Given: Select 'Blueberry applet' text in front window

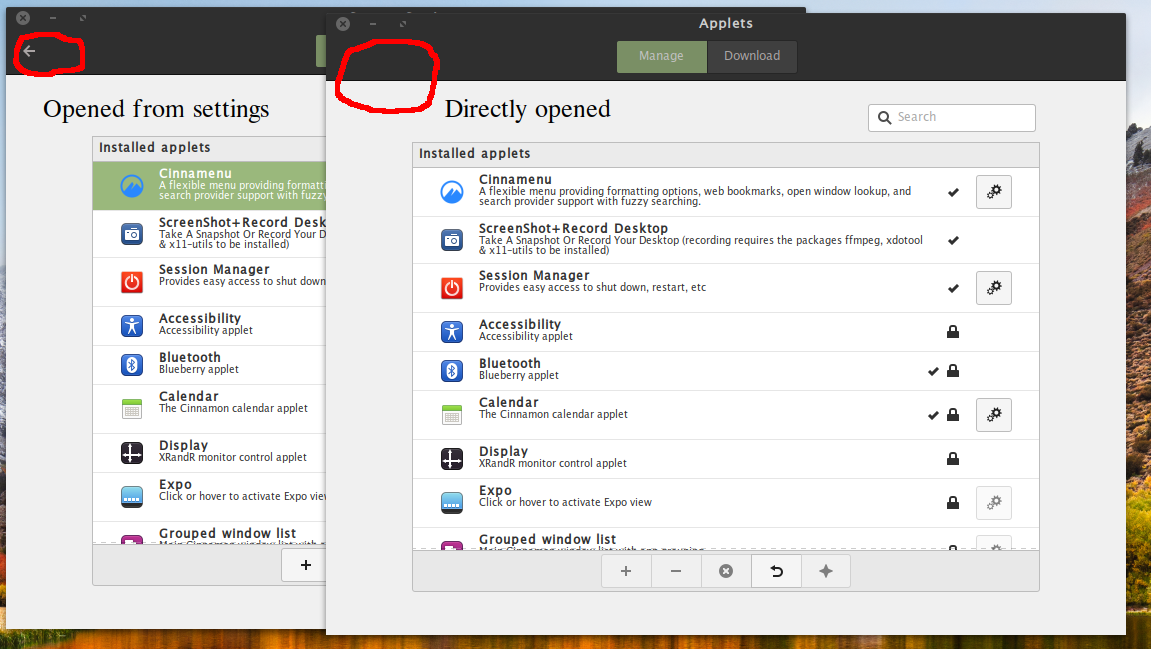Looking at the screenshot, I should pyautogui.click(x=519, y=375).
